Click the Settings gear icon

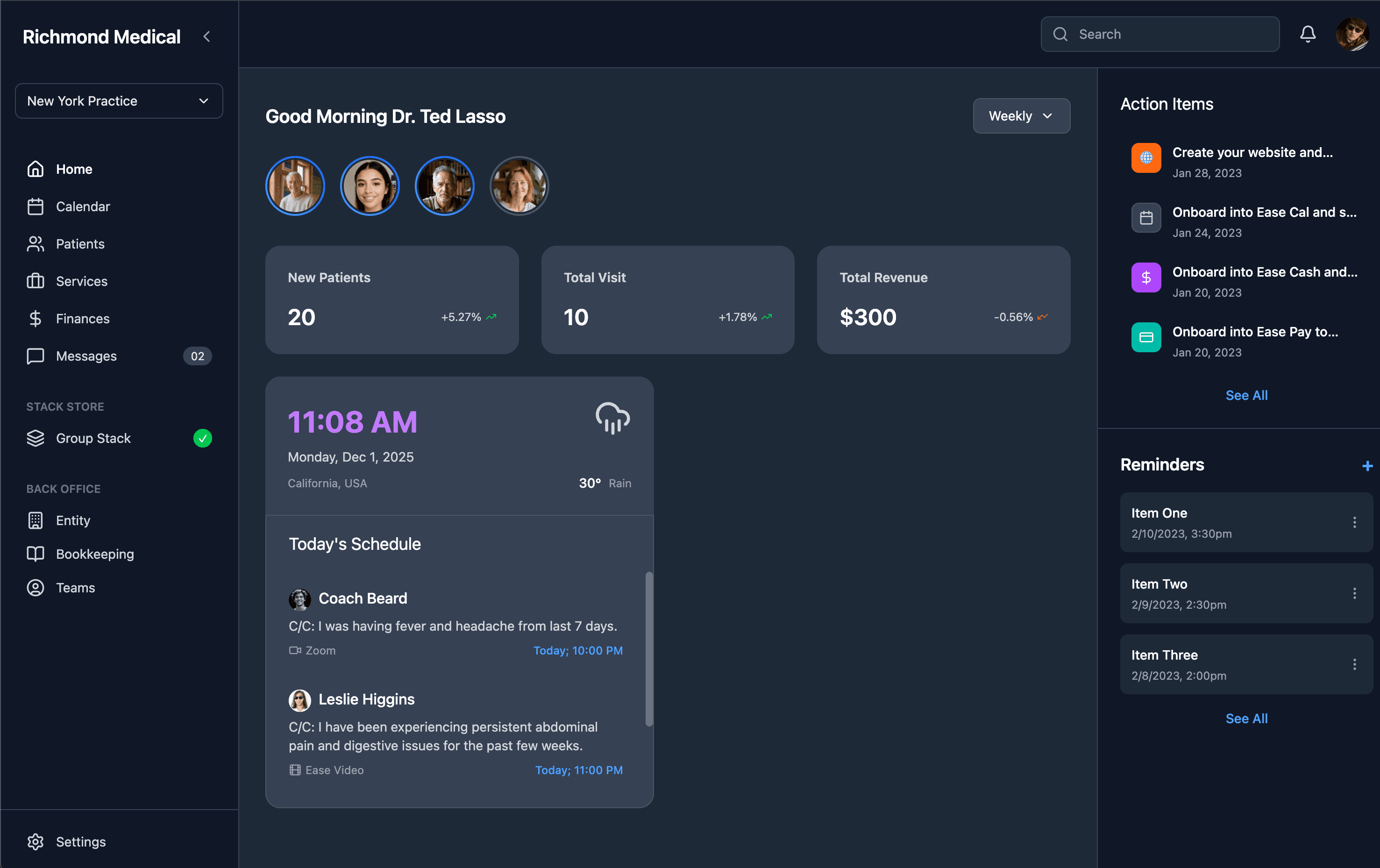click(36, 841)
